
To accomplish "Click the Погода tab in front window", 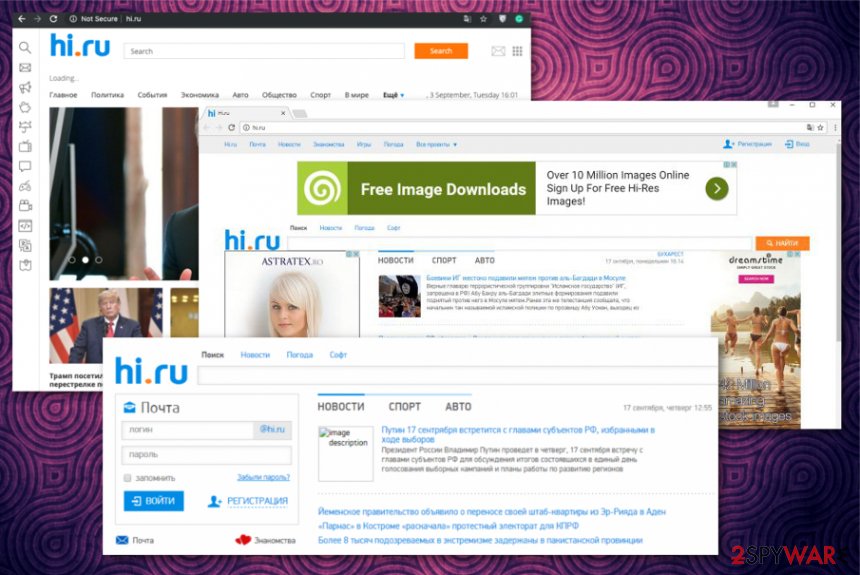I will [299, 355].
